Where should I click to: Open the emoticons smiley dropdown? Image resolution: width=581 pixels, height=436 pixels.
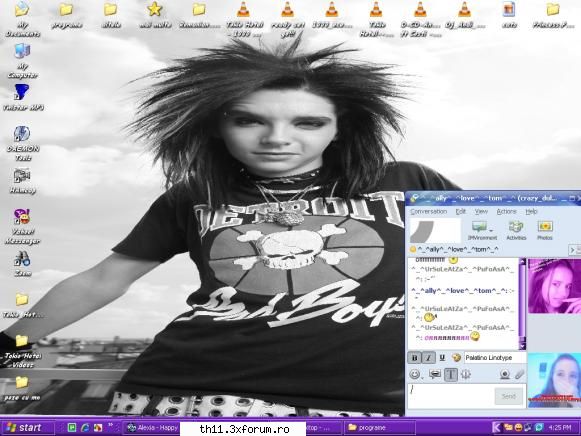(416, 374)
